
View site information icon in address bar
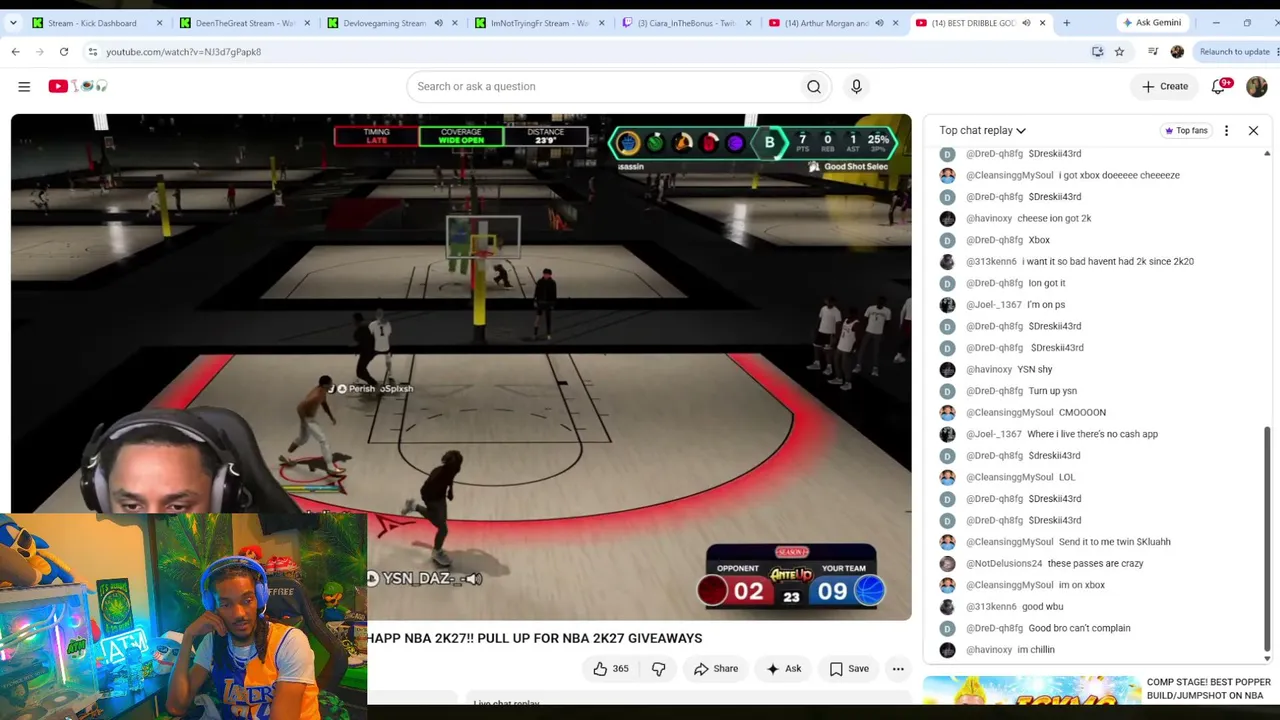click(92, 52)
